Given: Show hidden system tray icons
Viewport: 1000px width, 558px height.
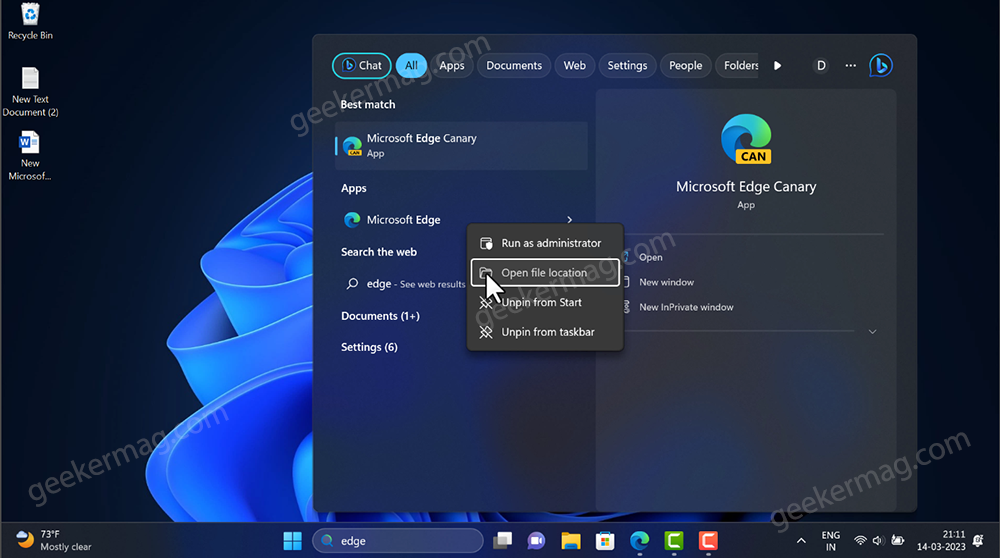Looking at the screenshot, I should (x=801, y=541).
